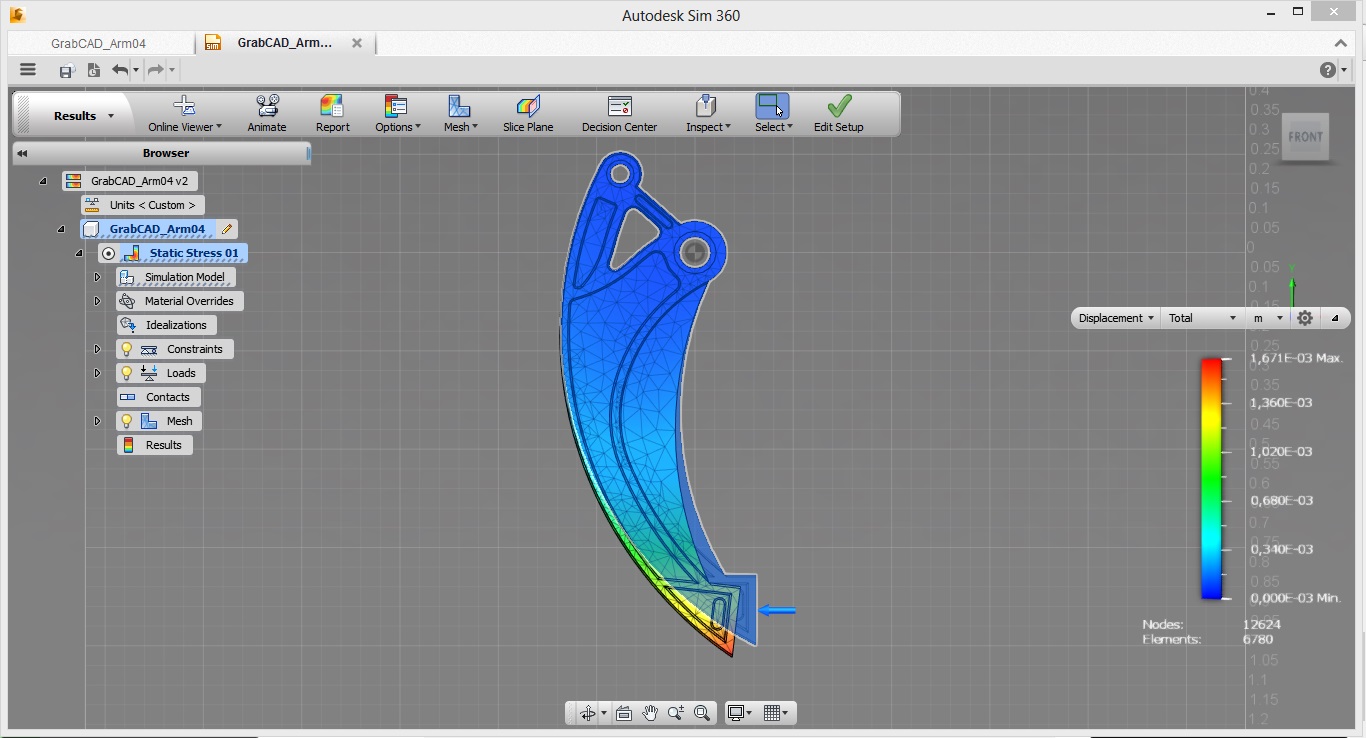Activate the Look At tool
Screen dimensions: 1366x738
[624, 713]
